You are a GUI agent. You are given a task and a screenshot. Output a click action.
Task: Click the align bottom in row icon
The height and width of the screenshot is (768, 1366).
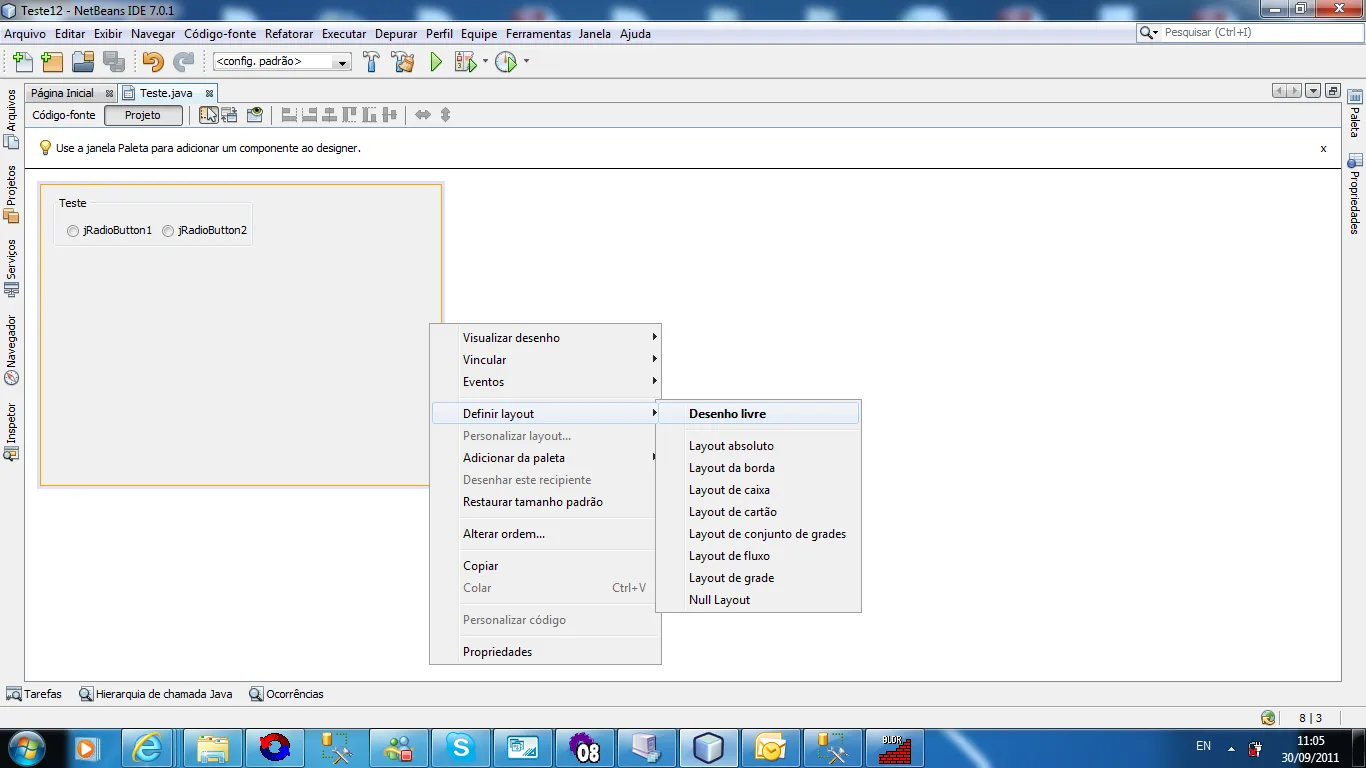(x=369, y=115)
